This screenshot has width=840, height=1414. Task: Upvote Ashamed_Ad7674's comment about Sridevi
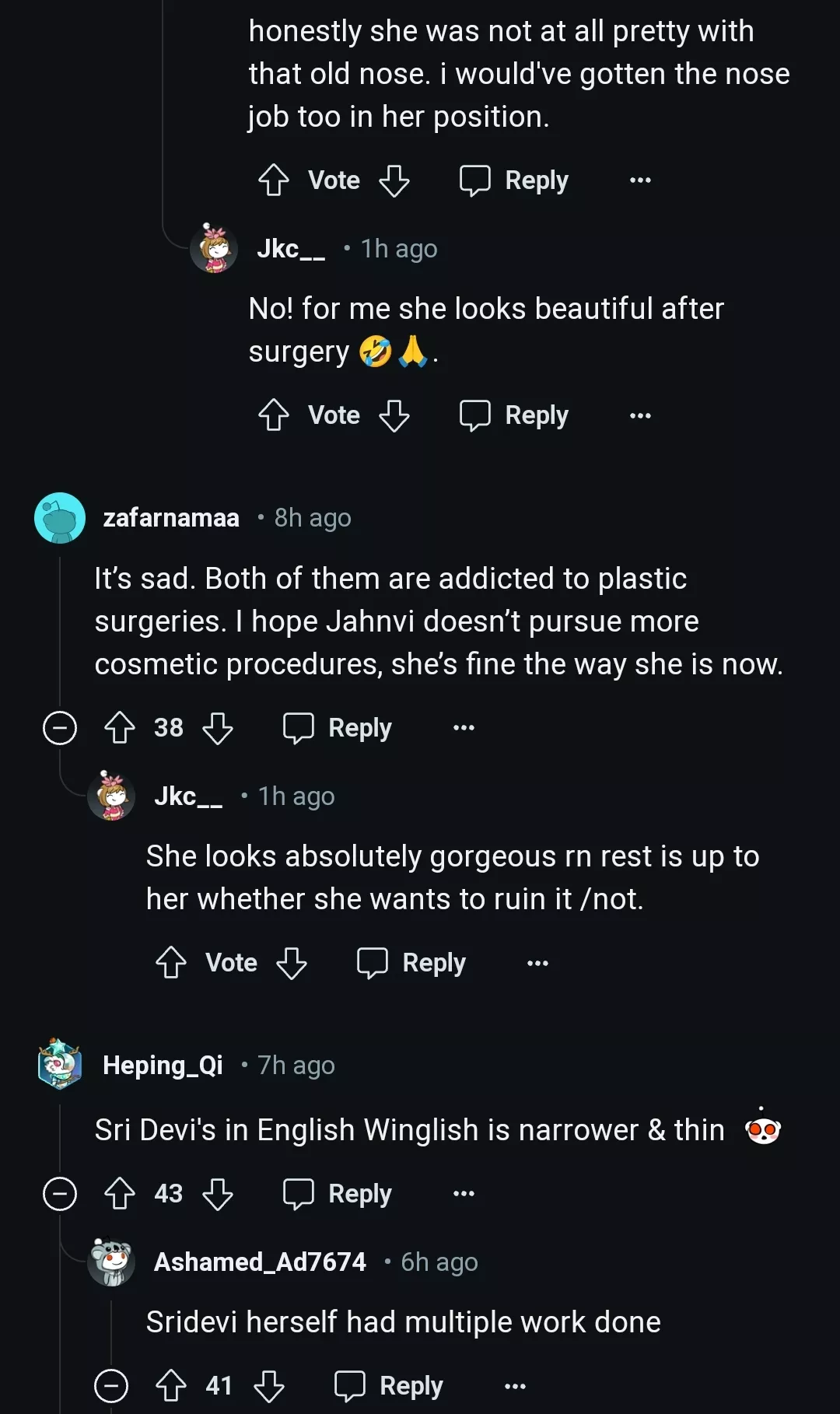pyautogui.click(x=173, y=1384)
